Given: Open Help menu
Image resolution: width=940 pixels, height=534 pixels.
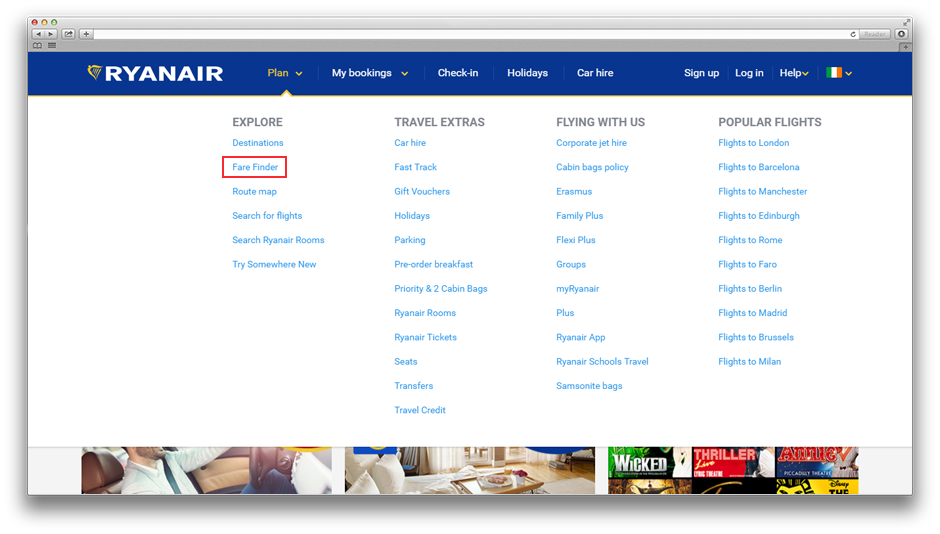Looking at the screenshot, I should tap(790, 73).
